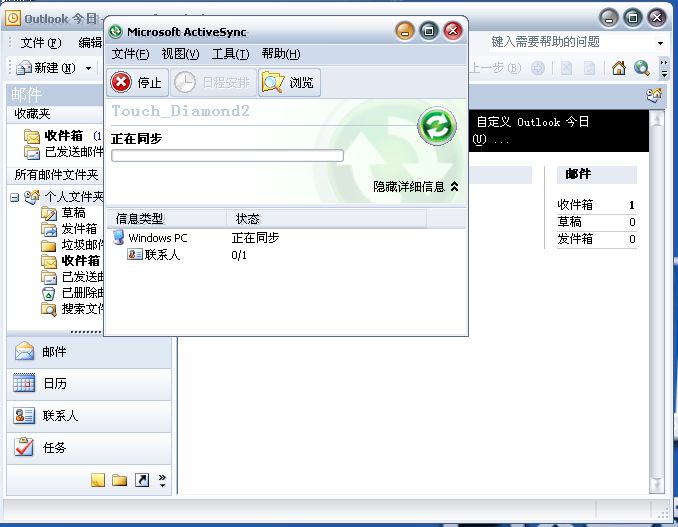
Task: Click 草稿 link in Outlook Today mail summary
Action: coord(569,222)
